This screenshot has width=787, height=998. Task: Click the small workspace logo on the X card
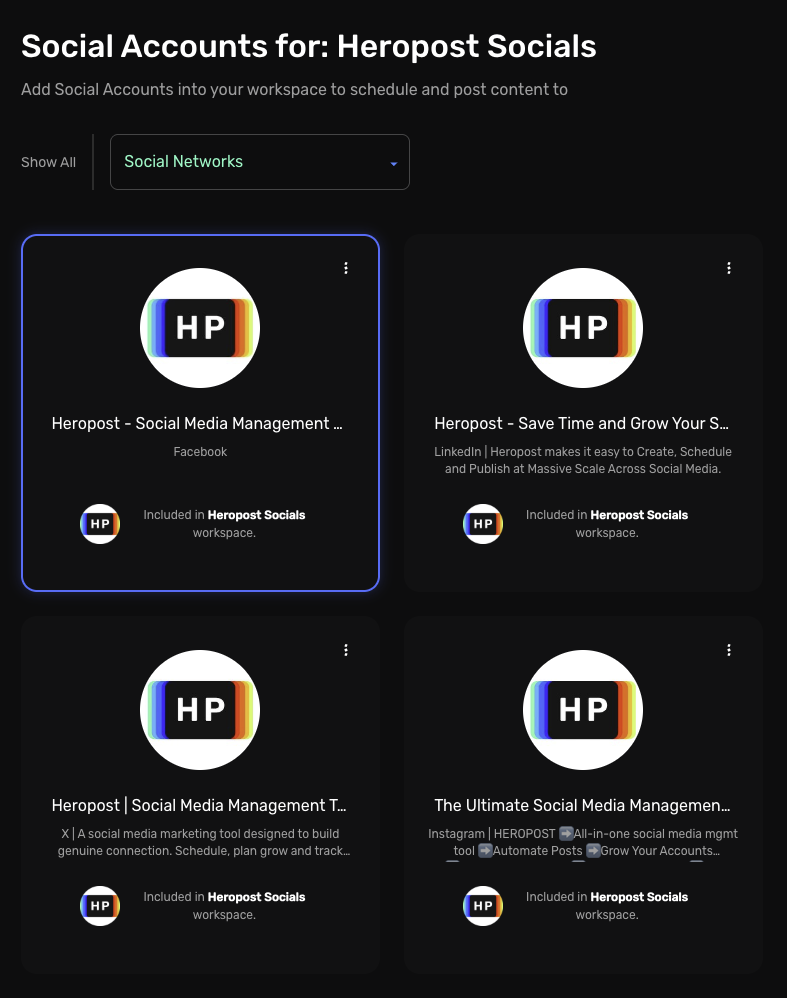100,906
